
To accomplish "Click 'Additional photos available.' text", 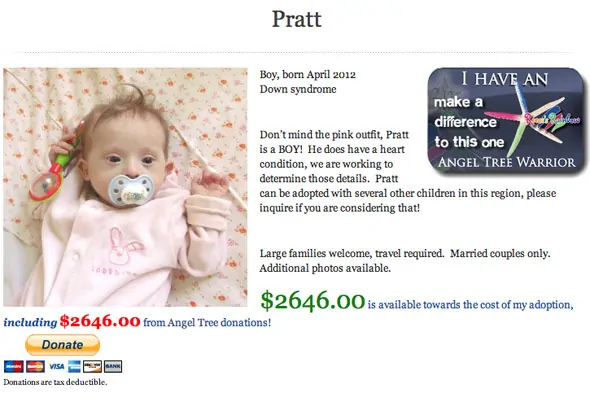I will click(x=325, y=268).
